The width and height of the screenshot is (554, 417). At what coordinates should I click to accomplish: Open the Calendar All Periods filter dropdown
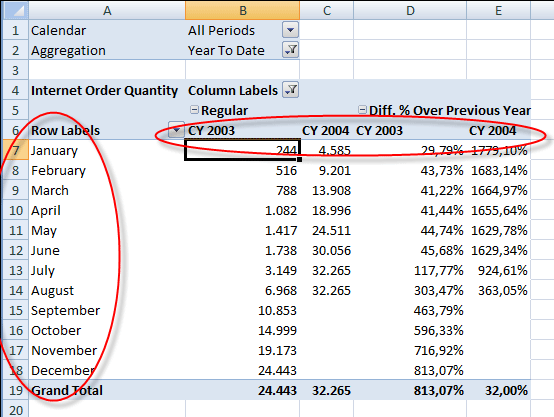tap(290, 30)
